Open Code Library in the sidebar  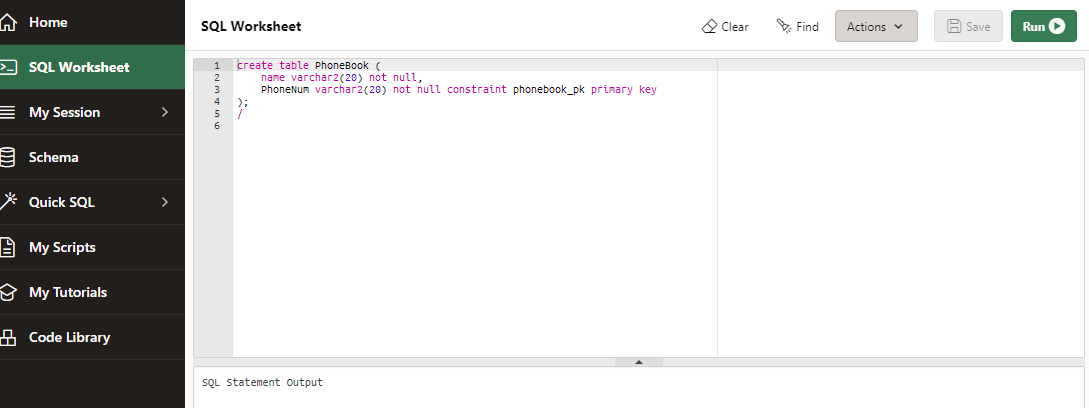(92, 337)
